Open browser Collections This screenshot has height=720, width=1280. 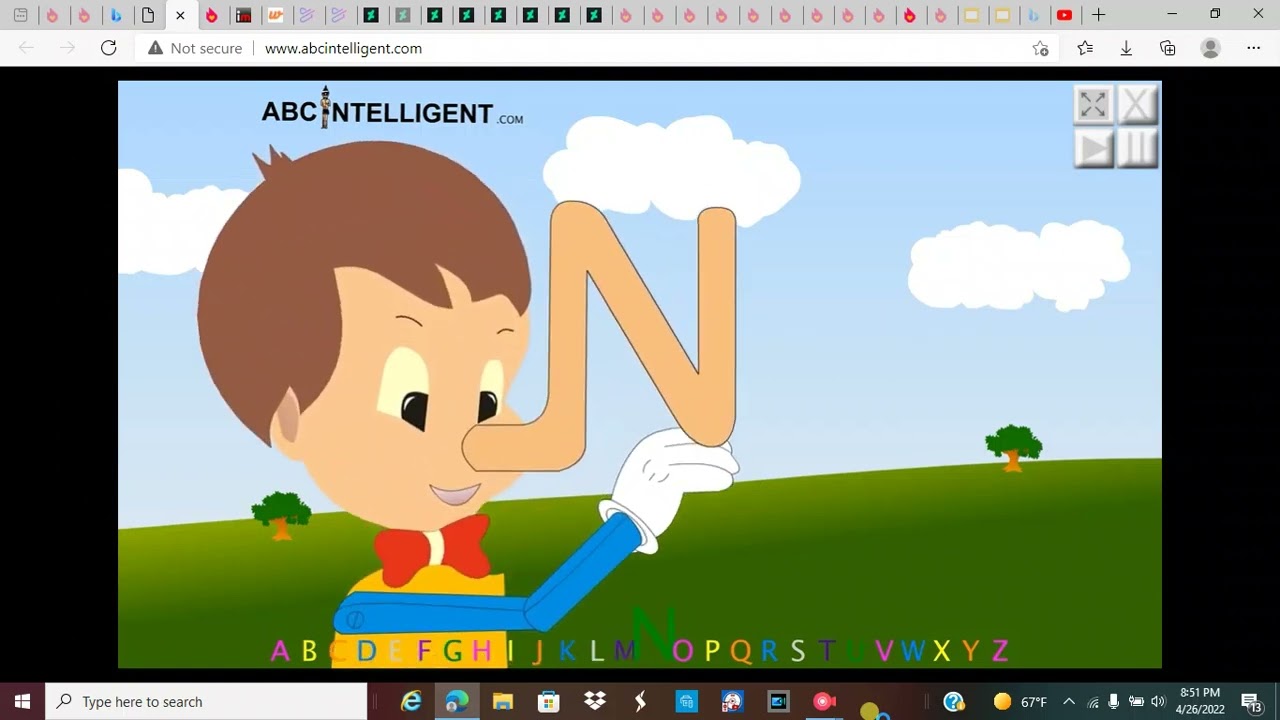(1167, 48)
